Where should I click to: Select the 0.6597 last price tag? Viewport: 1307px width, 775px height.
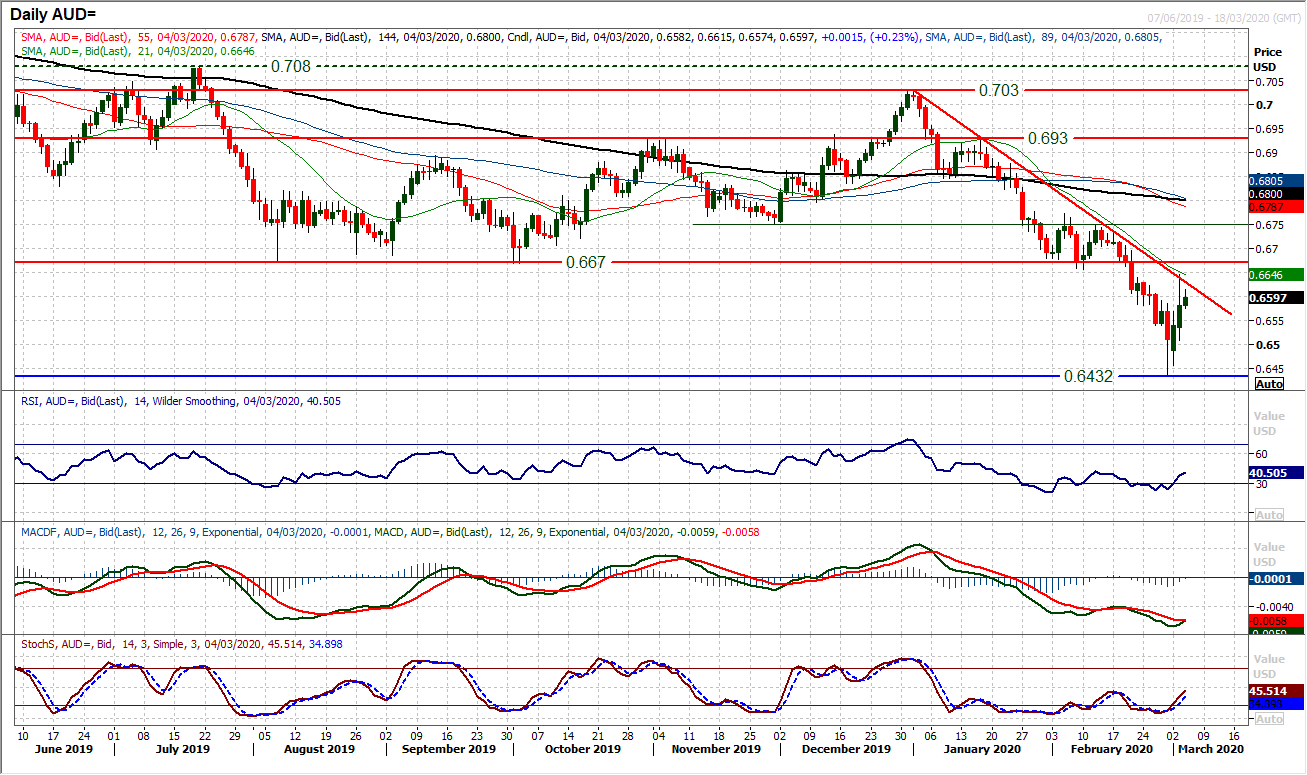[x=1275, y=297]
